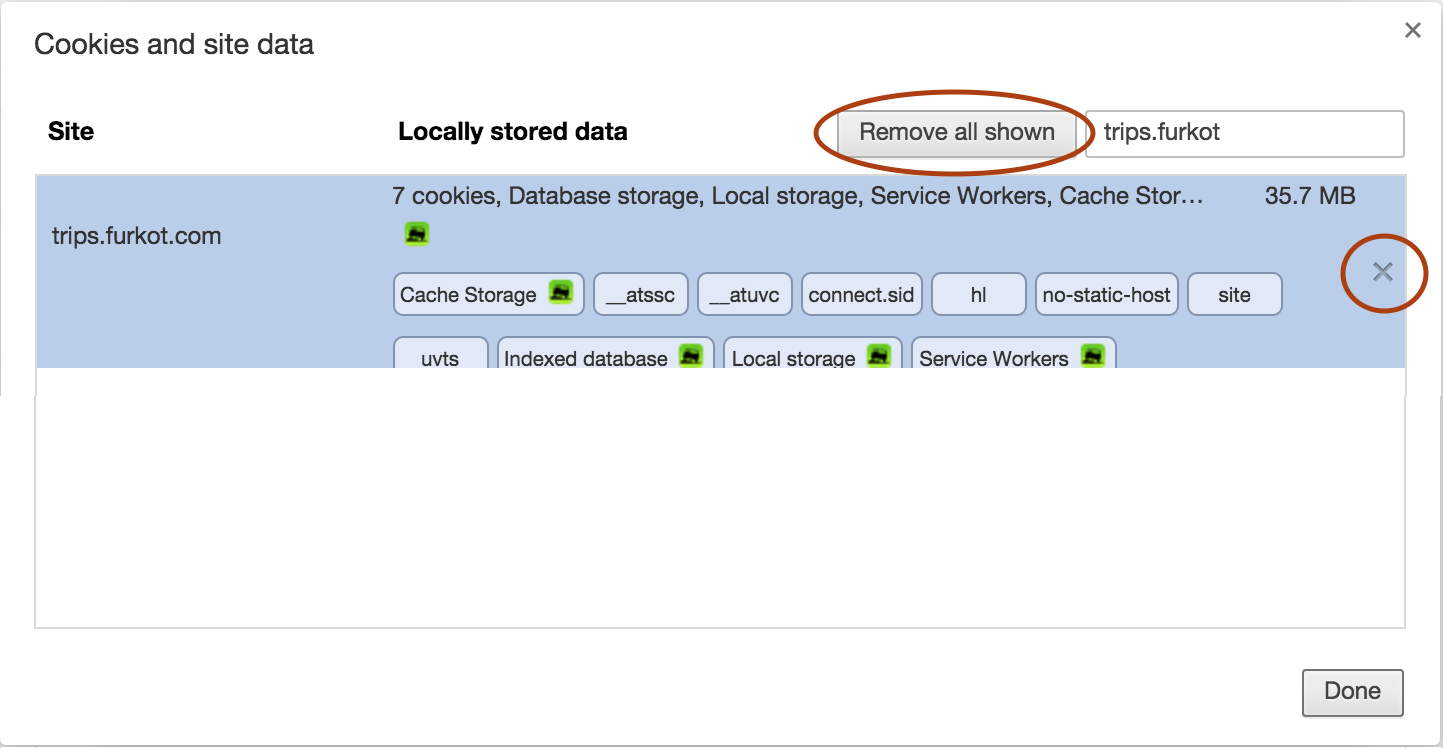Open the Cache Storage entry
1443x748 pixels.
[x=470, y=294]
